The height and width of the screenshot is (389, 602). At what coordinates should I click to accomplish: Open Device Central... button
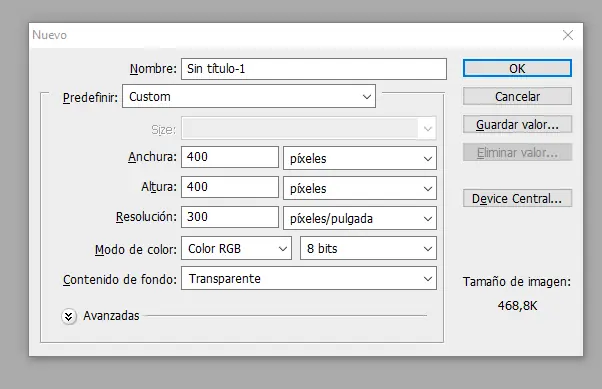click(517, 198)
